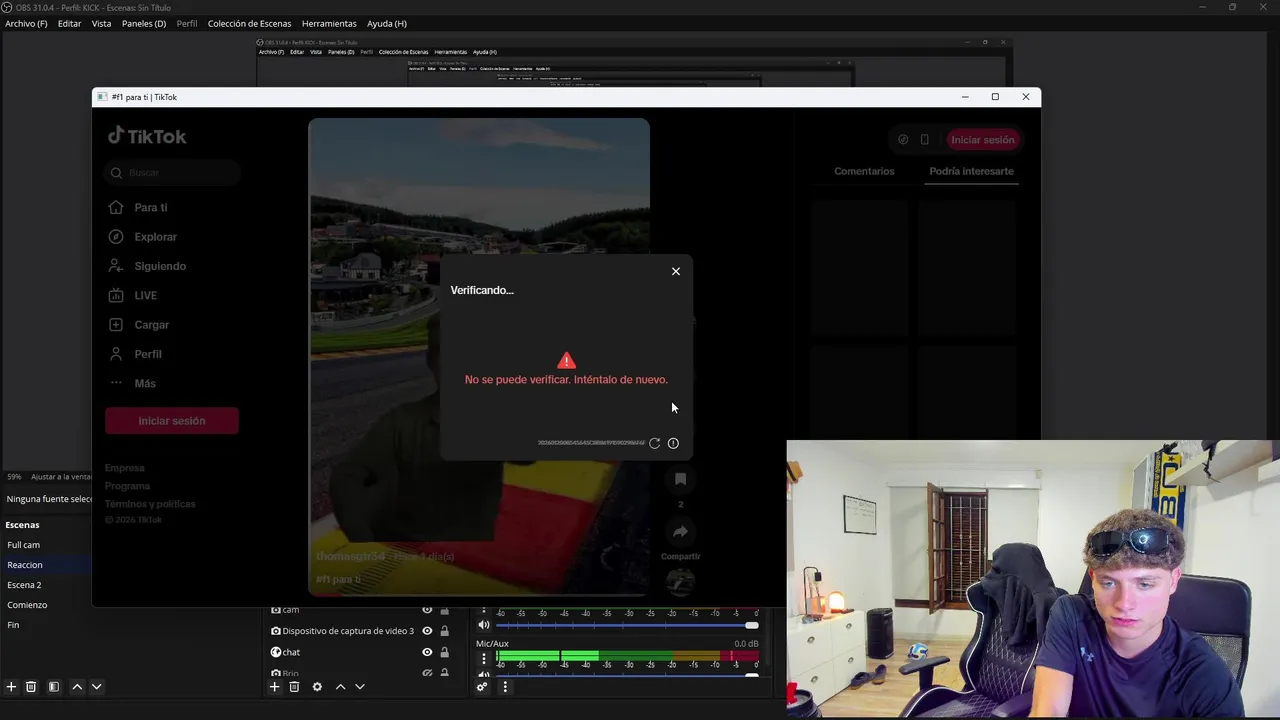
Task: Open advanced audio properties gears icon
Action: 482,687
